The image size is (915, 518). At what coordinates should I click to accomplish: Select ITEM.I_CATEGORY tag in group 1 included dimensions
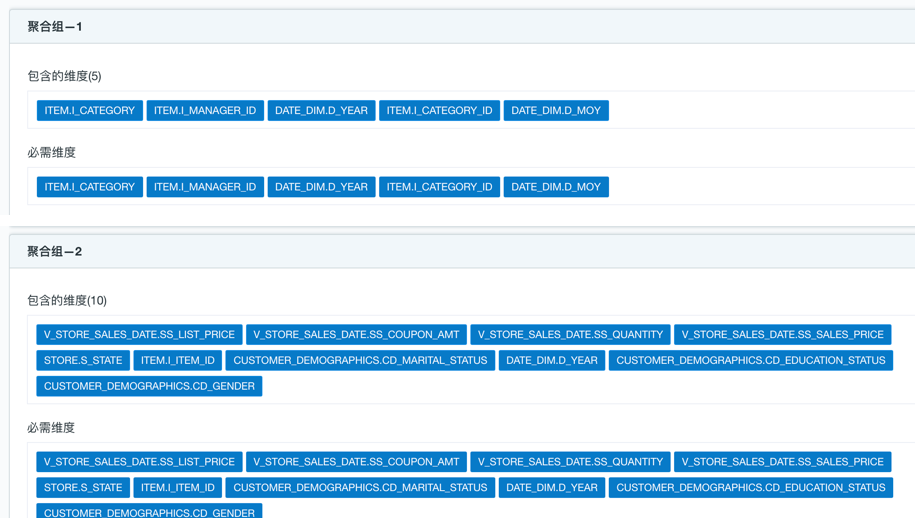click(90, 110)
